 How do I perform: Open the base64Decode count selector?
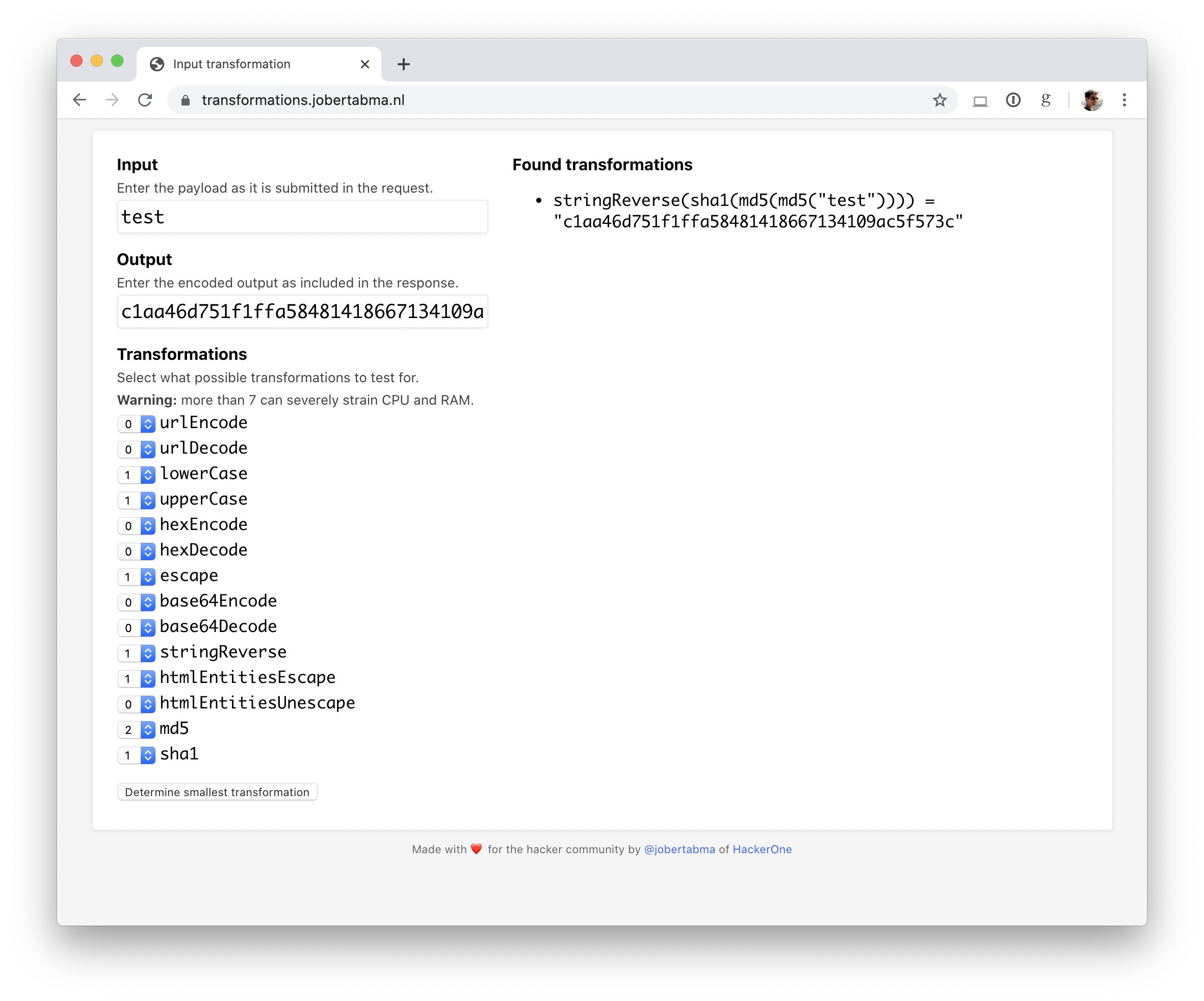[x=137, y=628]
